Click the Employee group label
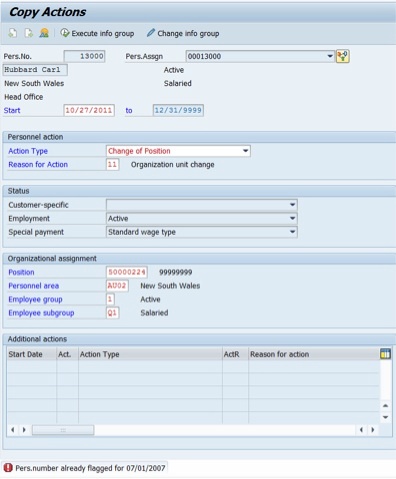The width and height of the screenshot is (396, 479). 35,299
